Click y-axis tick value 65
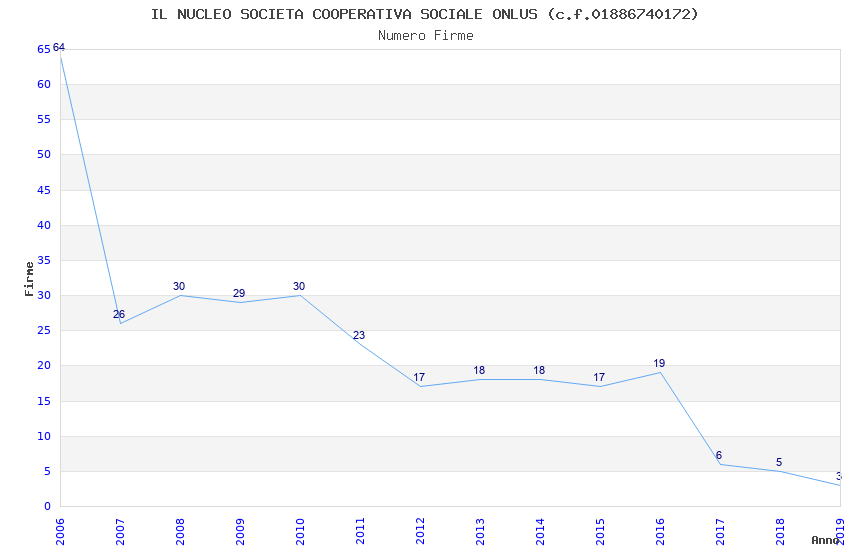Image resolution: width=850 pixels, height=550 pixels. pos(44,49)
